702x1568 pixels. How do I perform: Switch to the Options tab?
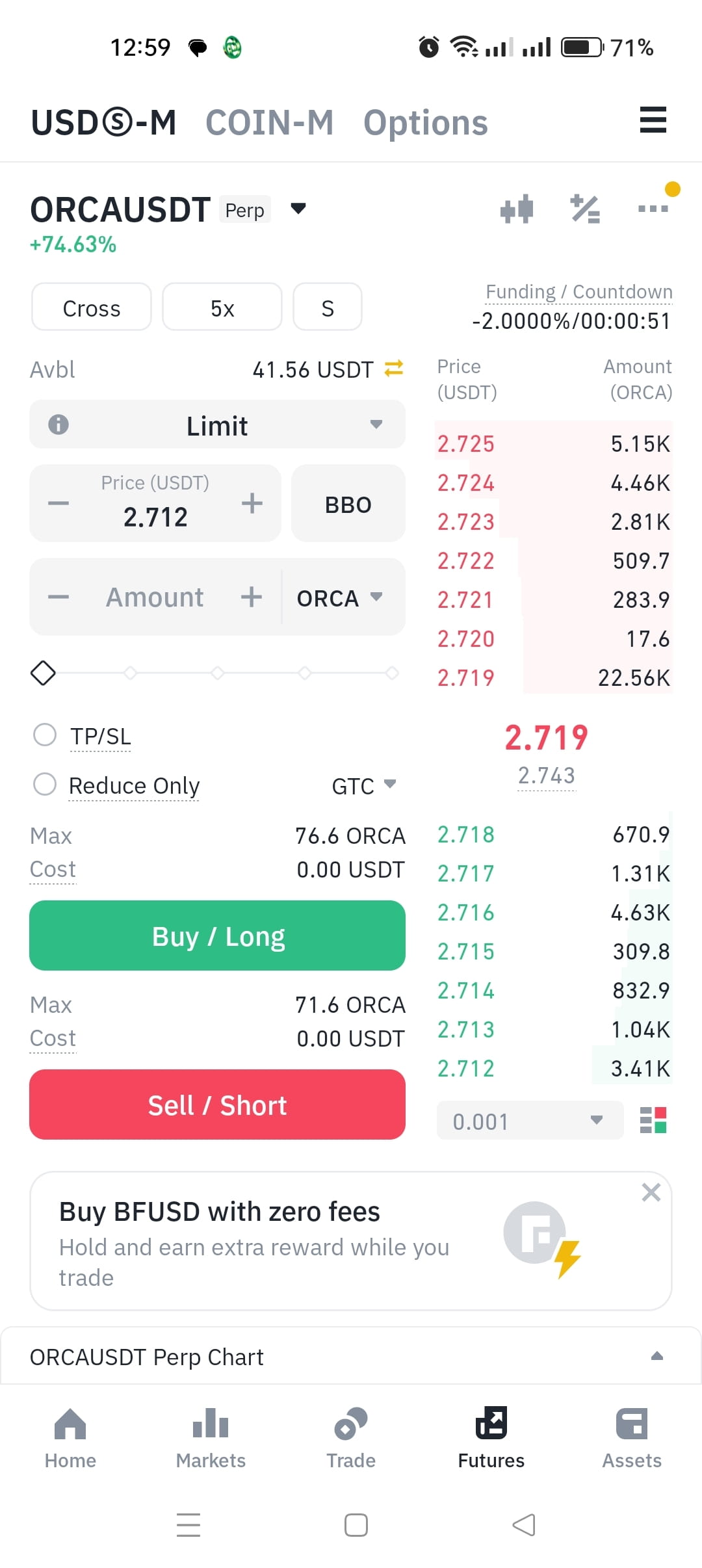[426, 123]
